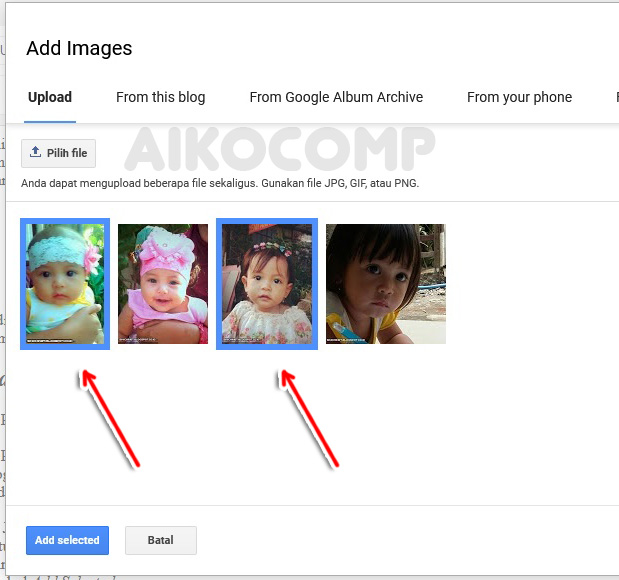Click the upload arrow icon on Pilih file
This screenshot has width=619, height=580.
click(x=36, y=153)
